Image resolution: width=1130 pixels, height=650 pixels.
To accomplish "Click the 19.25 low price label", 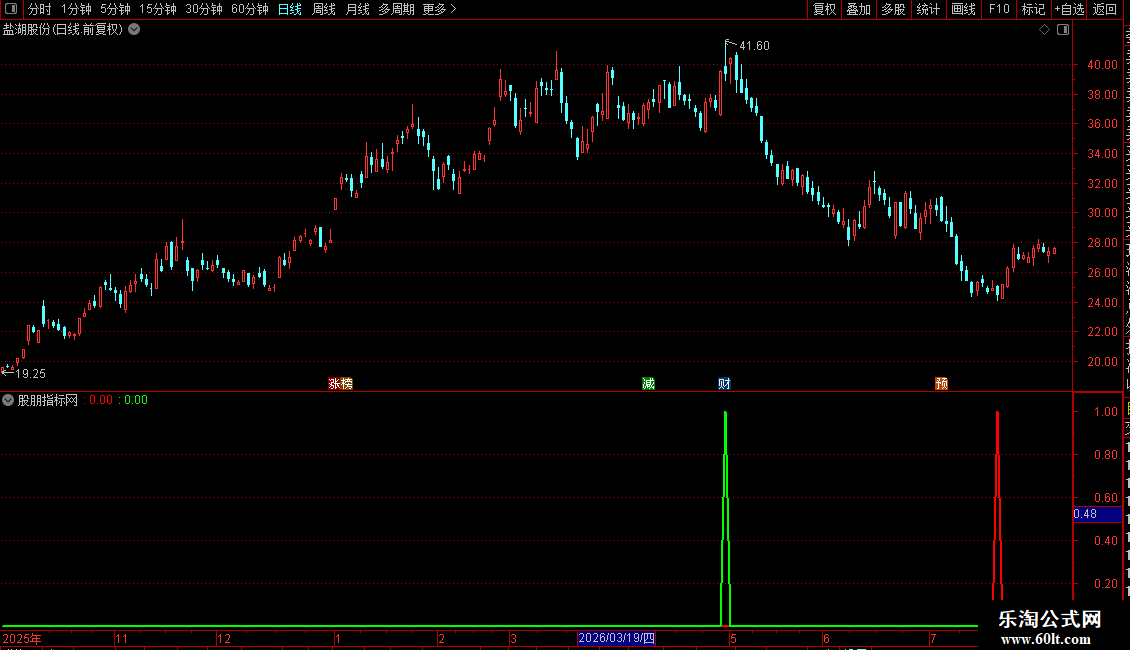I will [30, 374].
